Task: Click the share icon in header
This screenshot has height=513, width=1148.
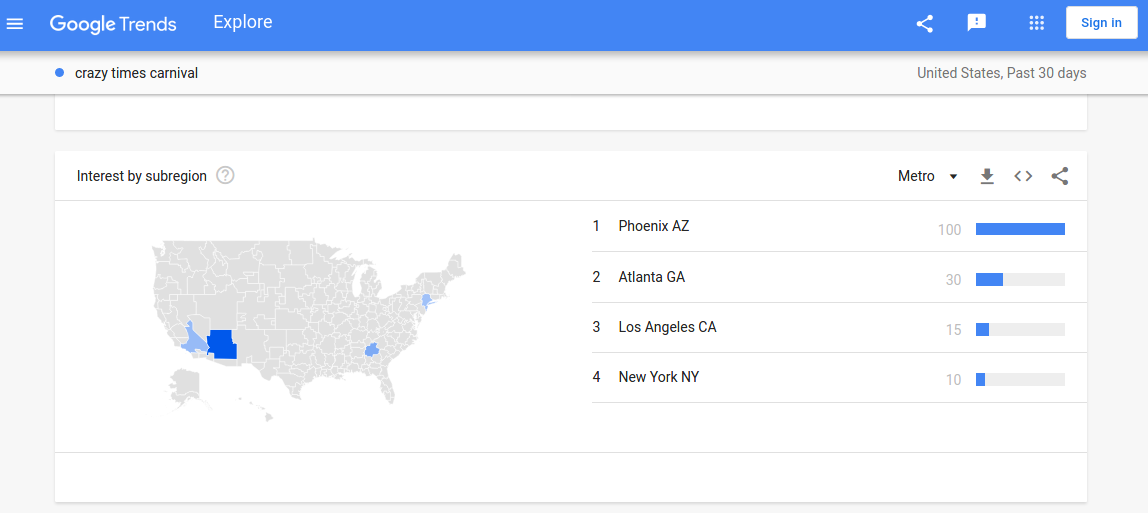Action: coord(925,23)
